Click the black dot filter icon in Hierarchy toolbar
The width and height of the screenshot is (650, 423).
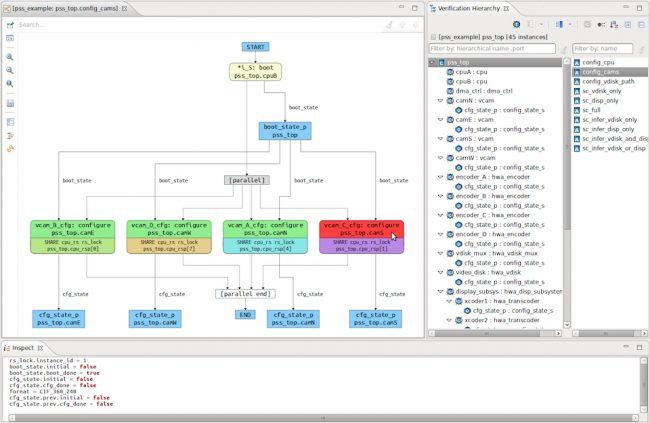(601, 25)
